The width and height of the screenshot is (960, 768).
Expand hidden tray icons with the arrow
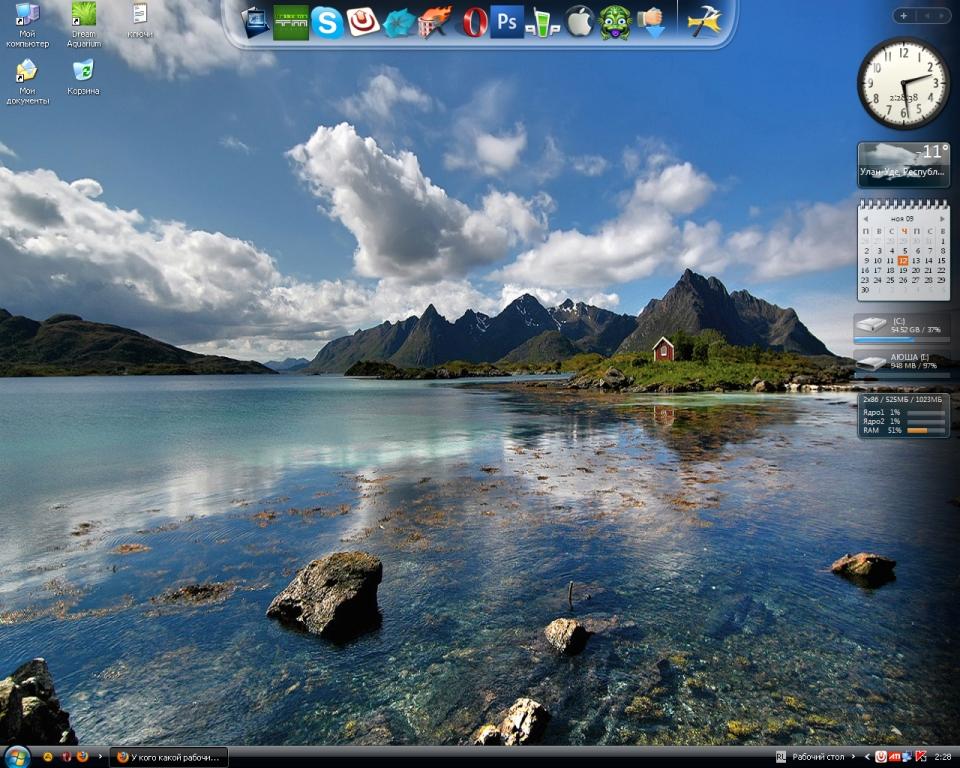coord(867,757)
